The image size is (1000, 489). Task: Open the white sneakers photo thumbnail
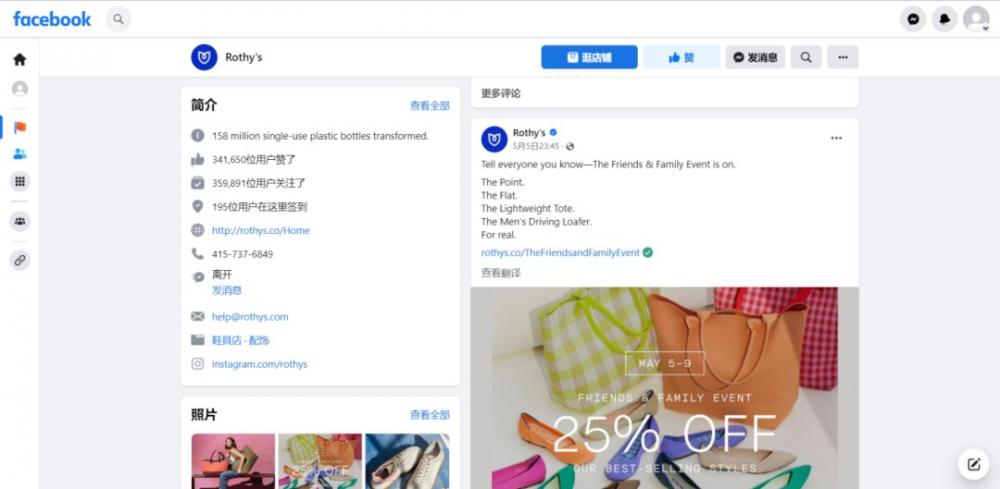408,462
